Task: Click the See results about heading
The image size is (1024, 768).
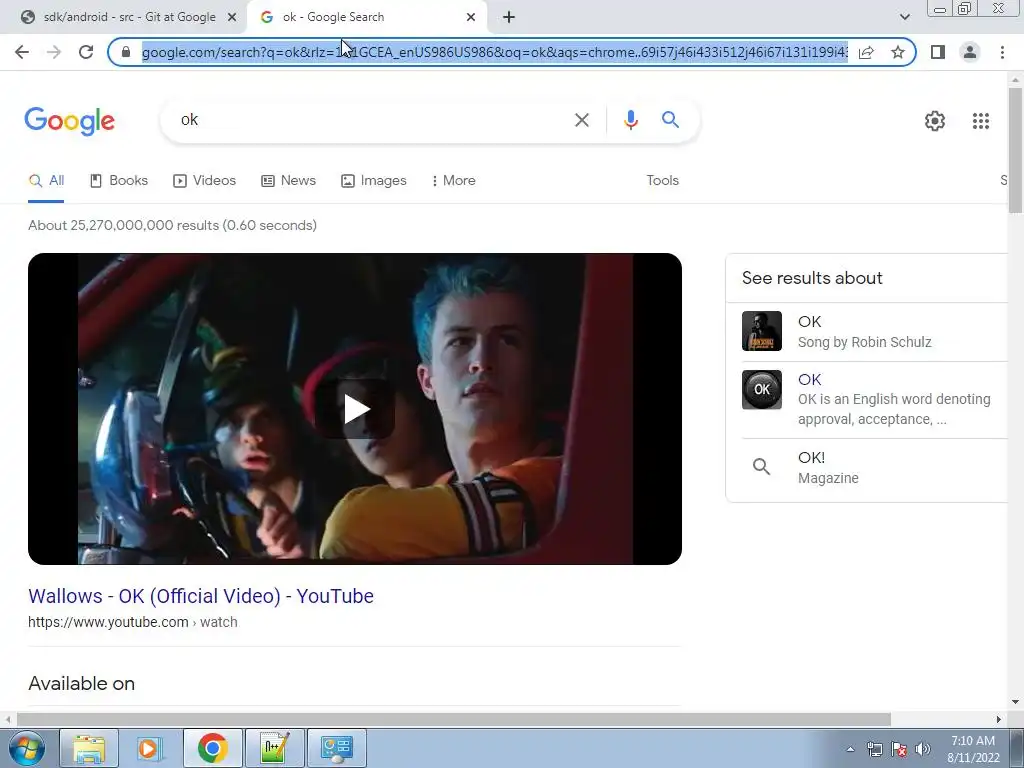Action: (812, 278)
